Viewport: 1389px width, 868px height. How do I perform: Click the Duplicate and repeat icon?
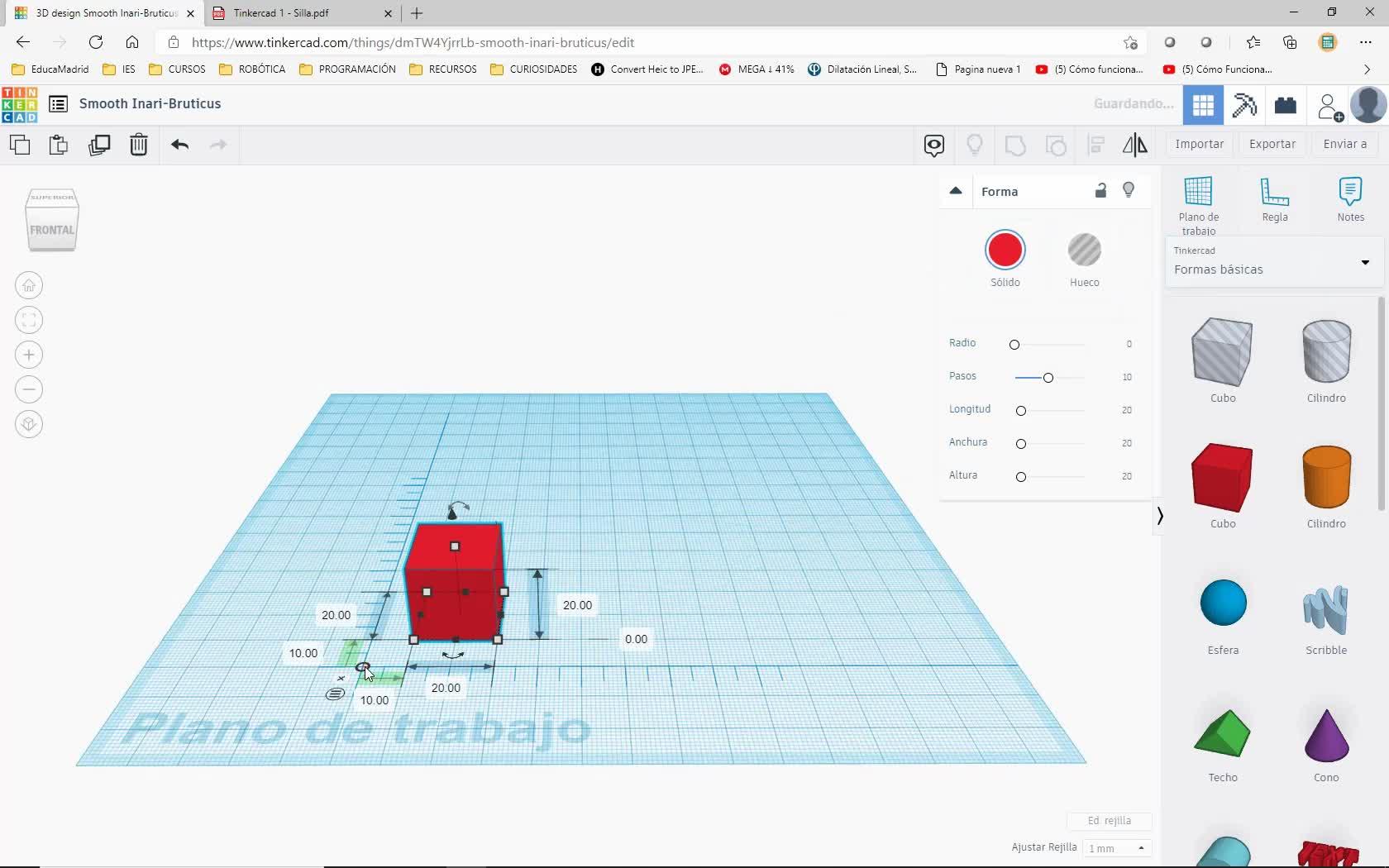(x=99, y=145)
